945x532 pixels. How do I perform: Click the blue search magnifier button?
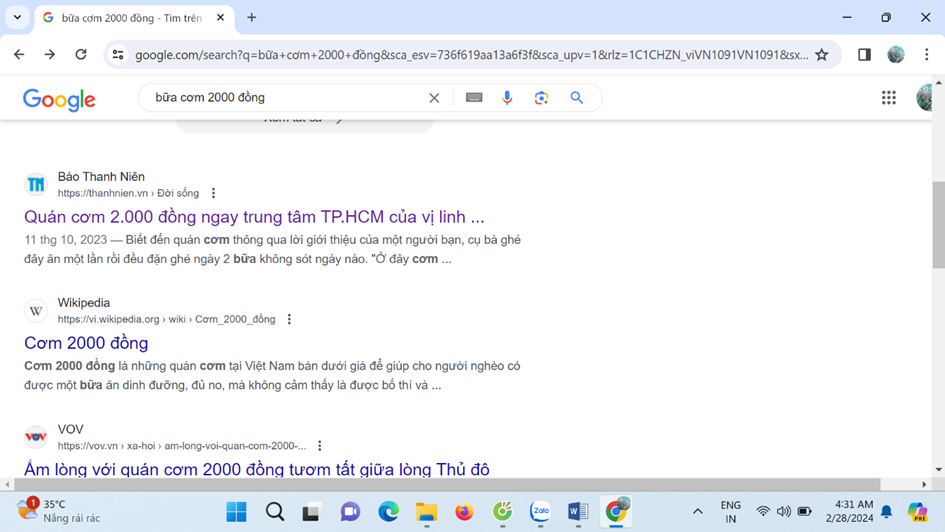(x=577, y=98)
